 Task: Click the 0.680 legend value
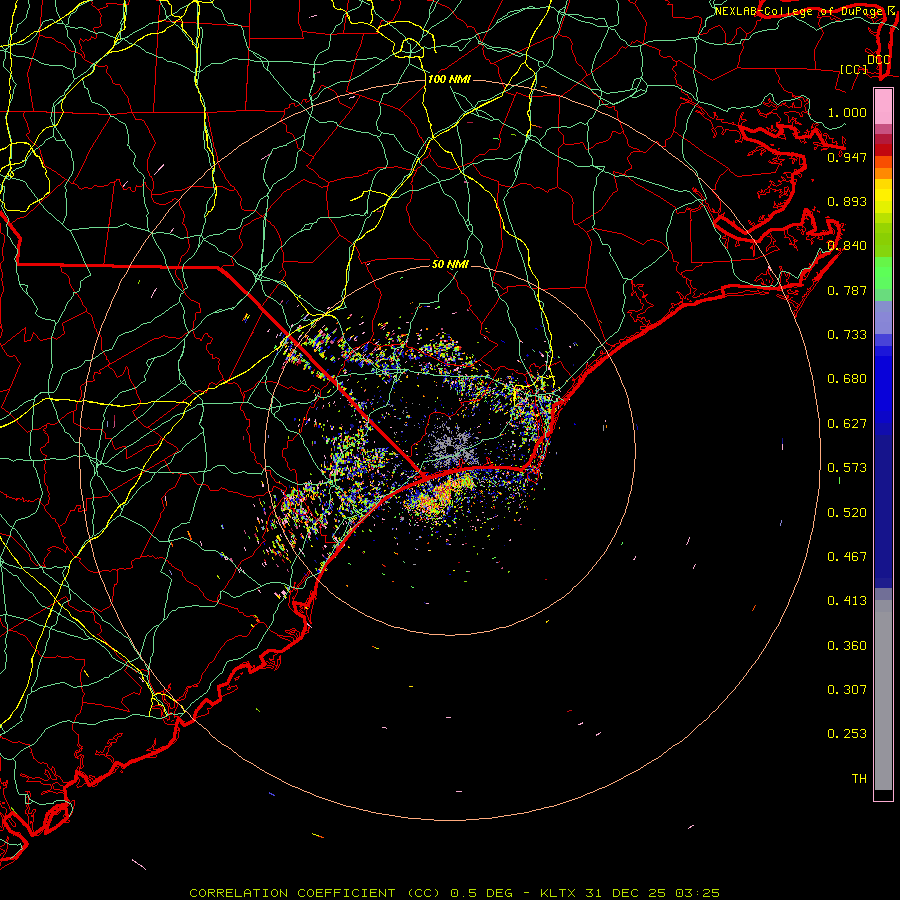847,379
